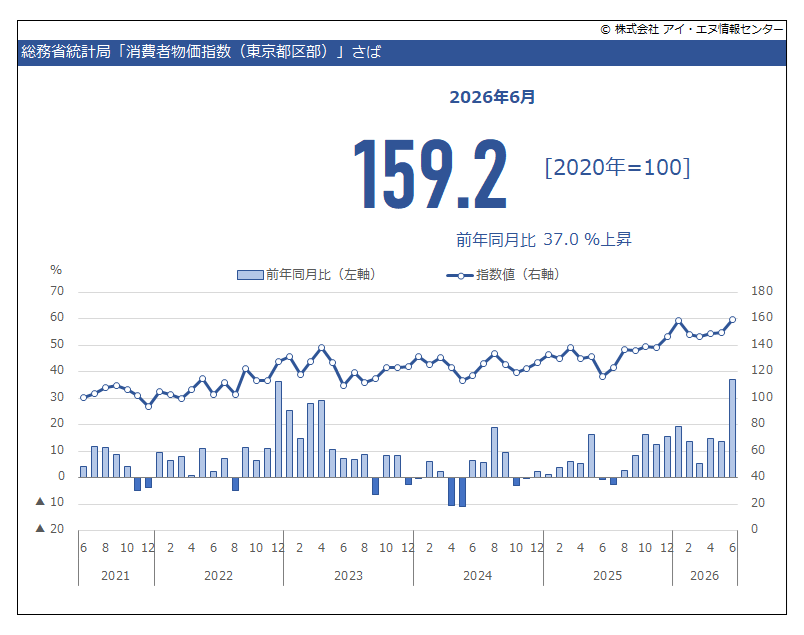Click the 2021 year label

(115, 576)
